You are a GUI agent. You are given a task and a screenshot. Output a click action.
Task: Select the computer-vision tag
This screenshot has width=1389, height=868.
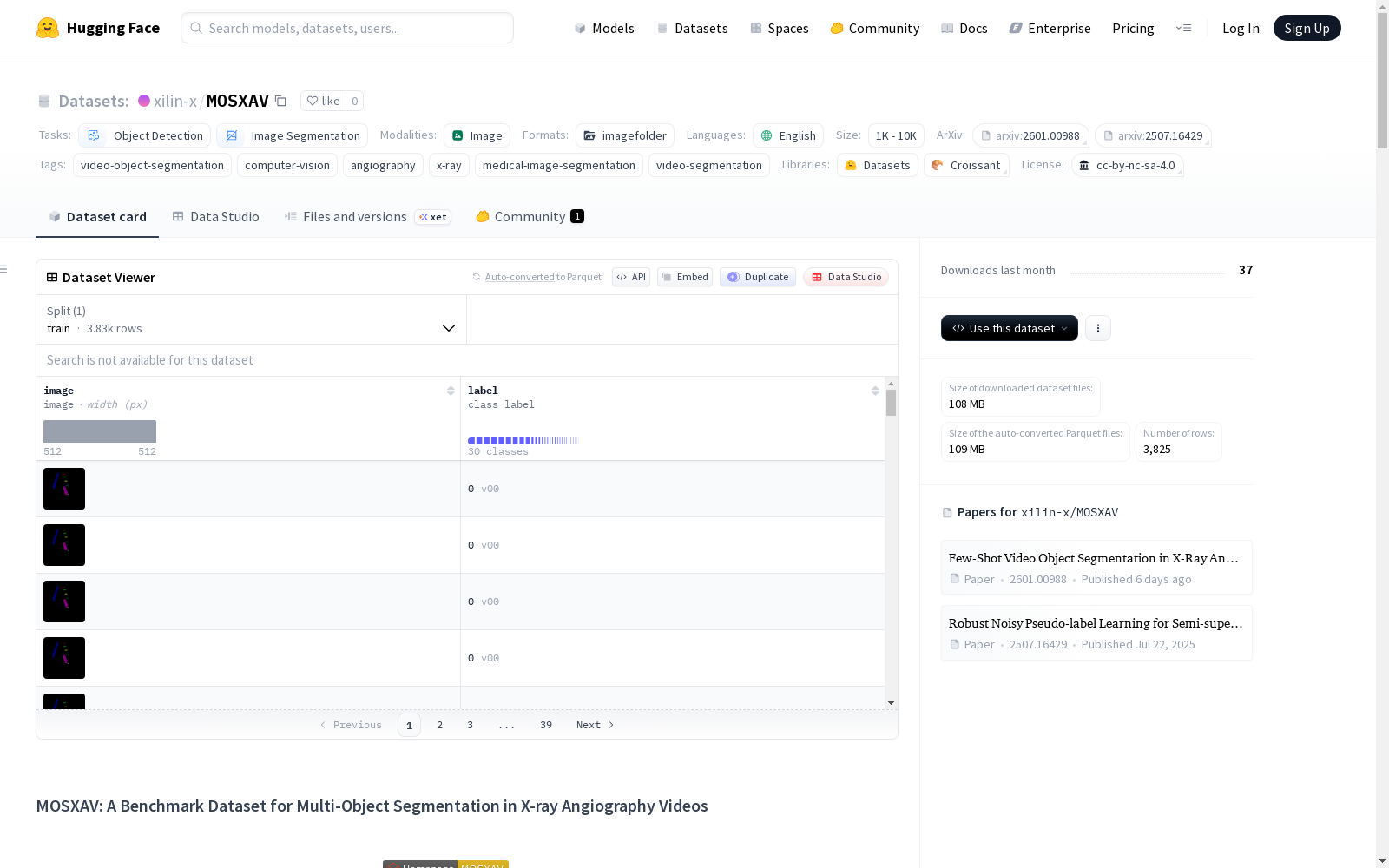pyautogui.click(x=287, y=165)
